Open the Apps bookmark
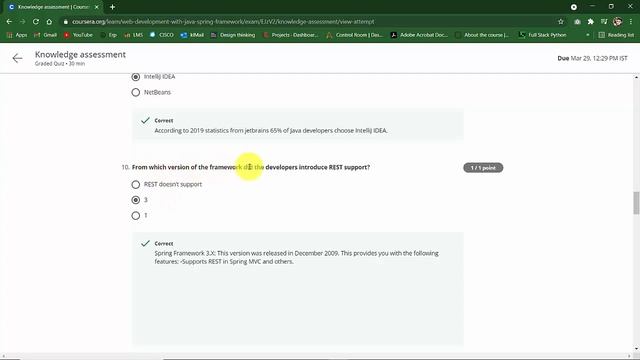Viewport: 640px width, 360px height. click(17, 35)
